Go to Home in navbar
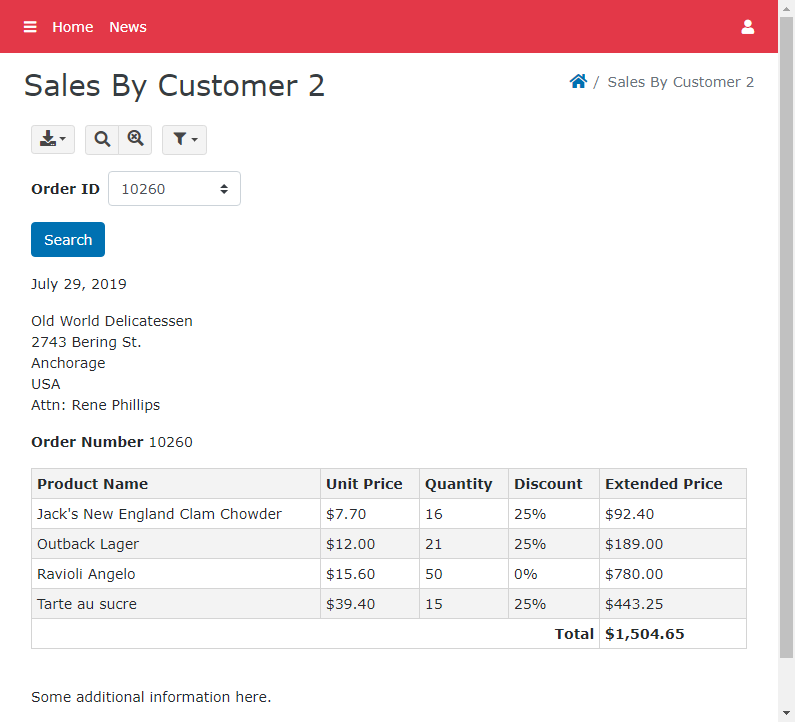Viewport: 795px width, 722px height. (x=73, y=27)
